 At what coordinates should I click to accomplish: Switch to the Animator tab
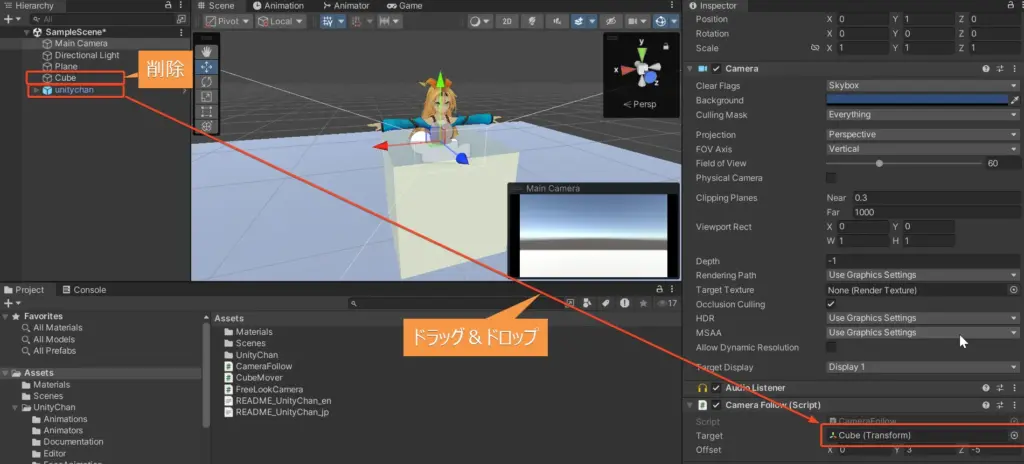[x=346, y=5]
